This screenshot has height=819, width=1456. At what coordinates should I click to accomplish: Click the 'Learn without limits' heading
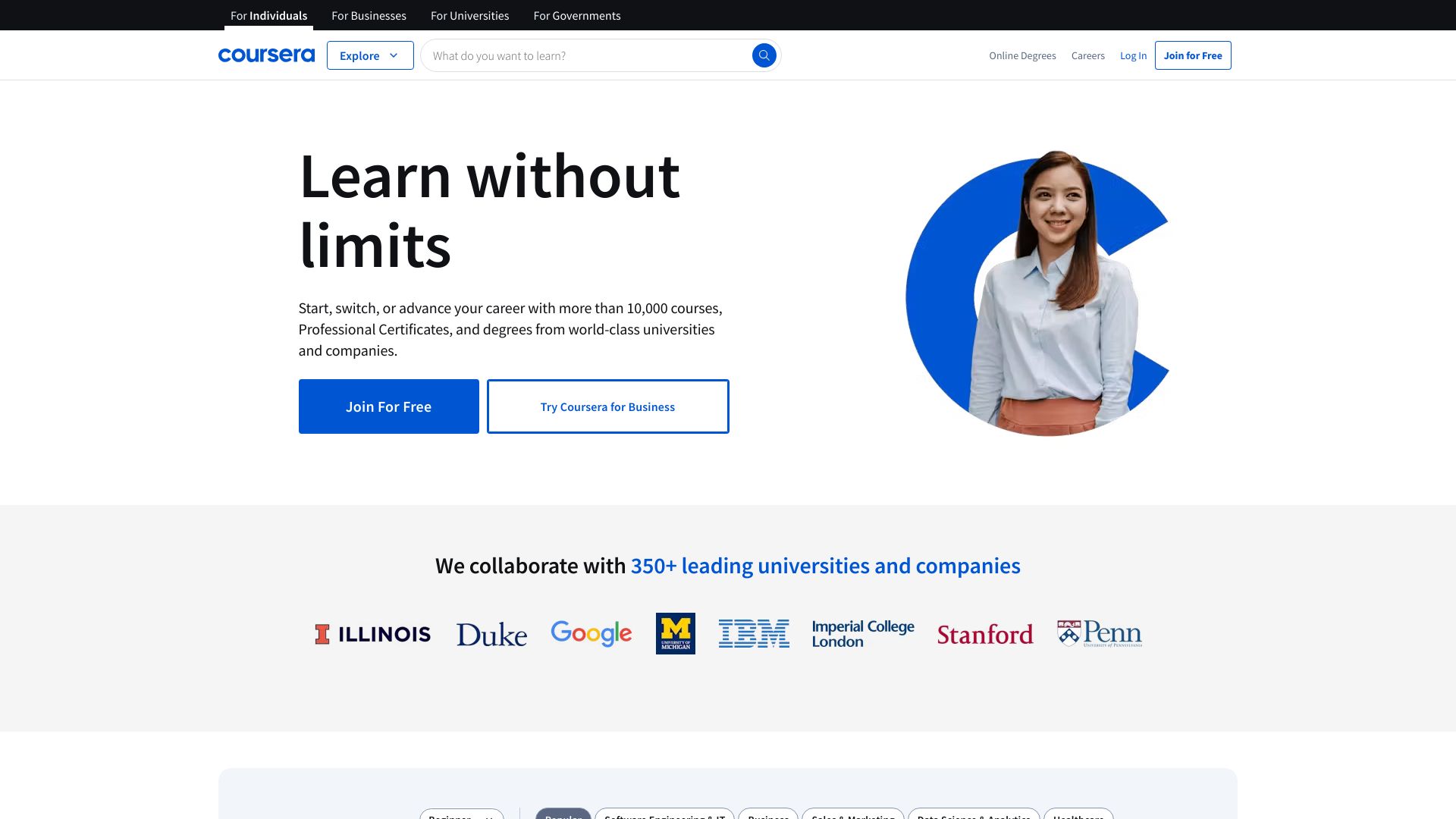[x=490, y=210]
